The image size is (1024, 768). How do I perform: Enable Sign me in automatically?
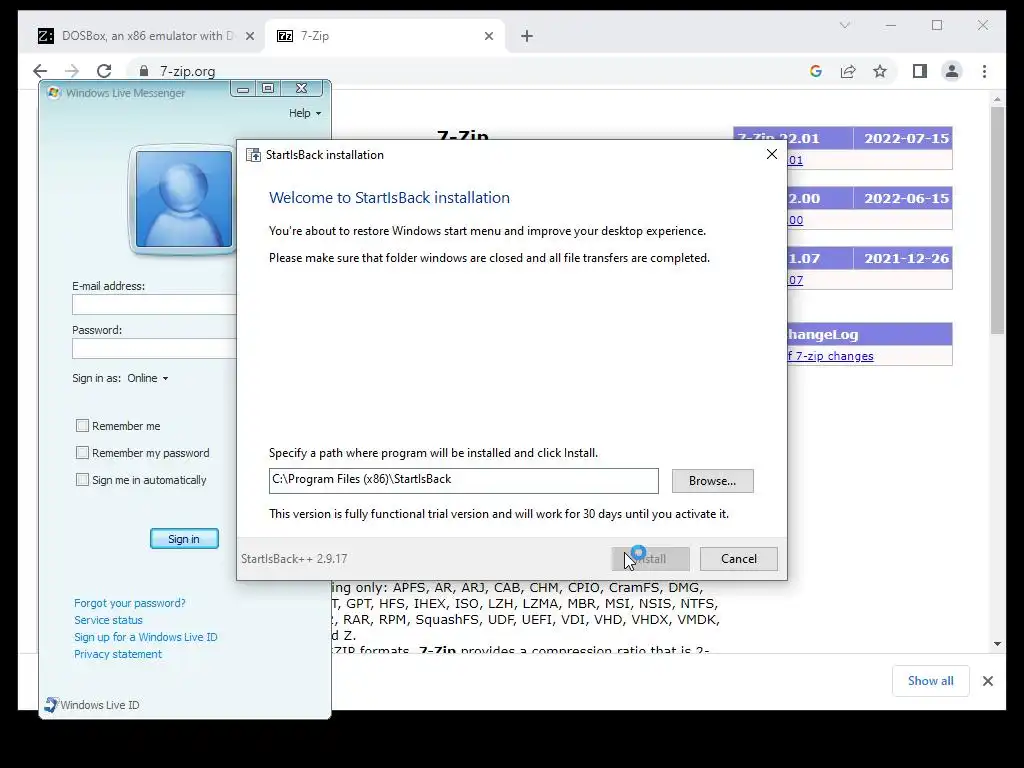coord(82,480)
